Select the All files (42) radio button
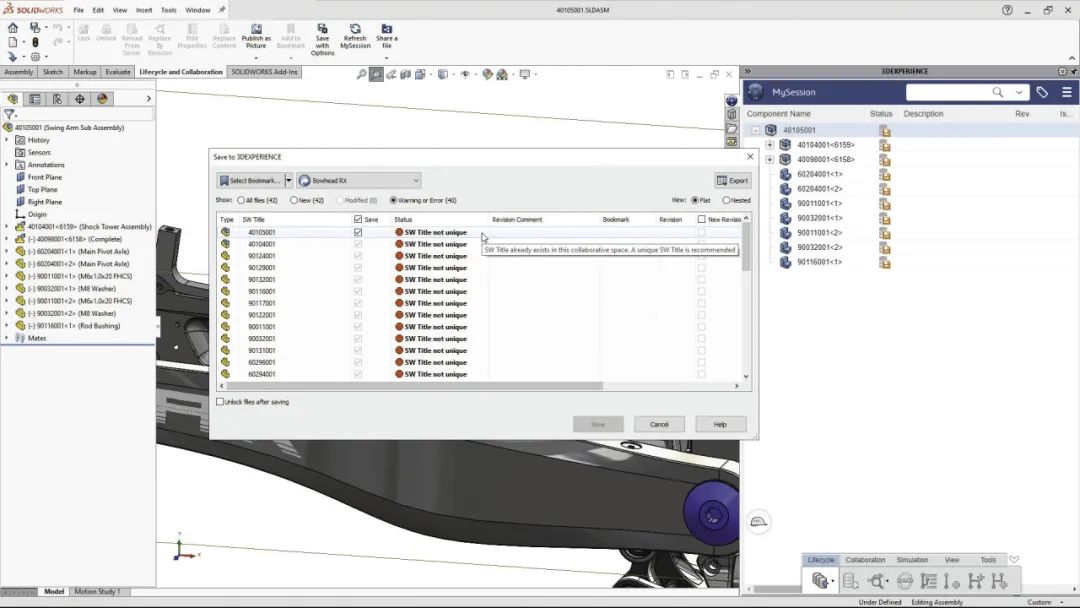This screenshot has height=608, width=1080. 241,200
